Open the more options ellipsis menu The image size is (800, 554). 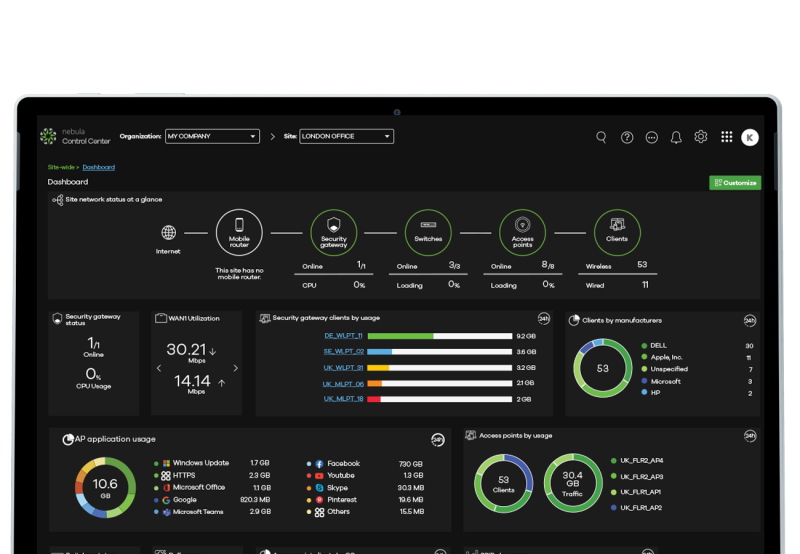coord(652,137)
